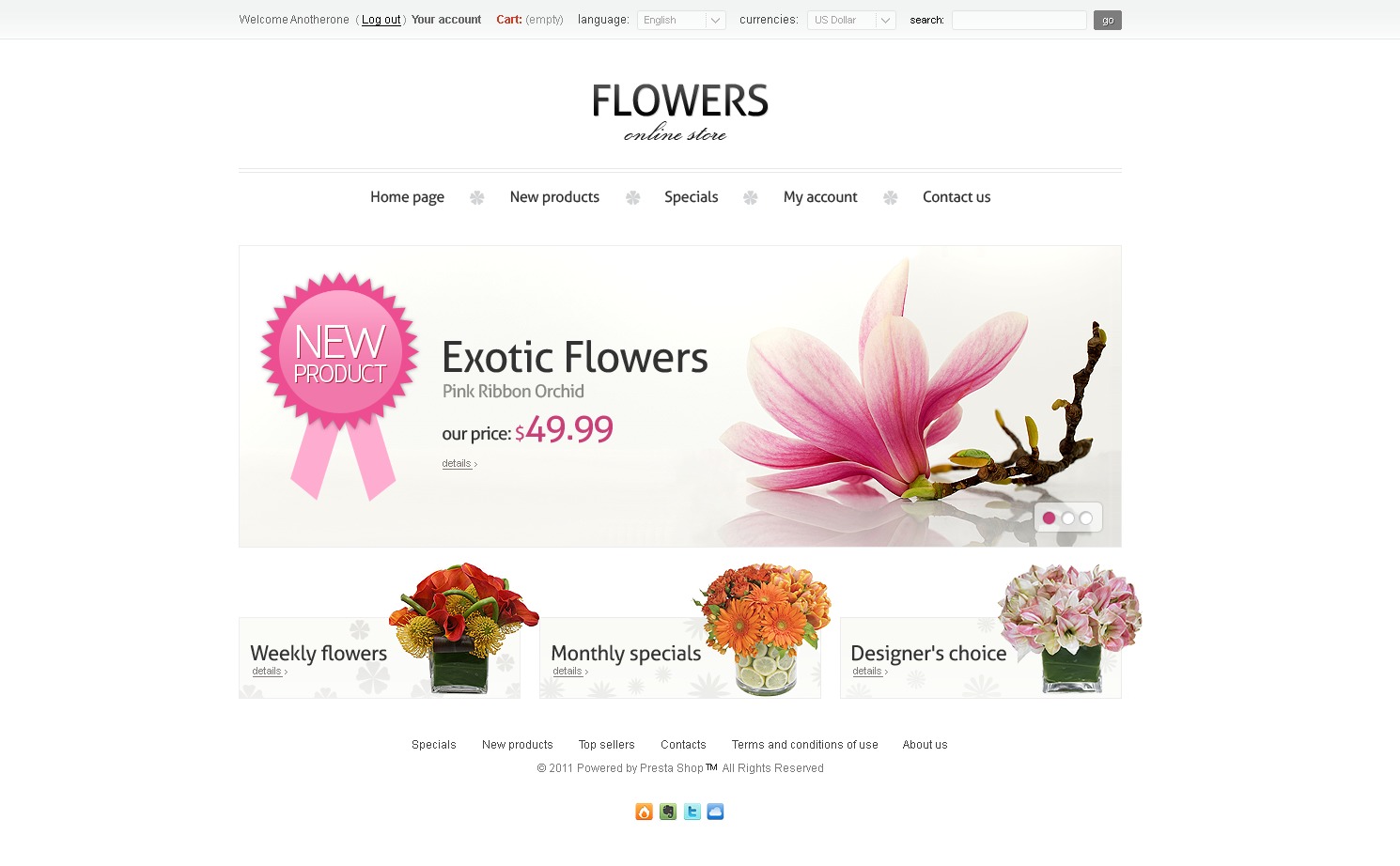Screen dimensions: 1400x866
Task: Focus the search input field
Action: point(1019,20)
